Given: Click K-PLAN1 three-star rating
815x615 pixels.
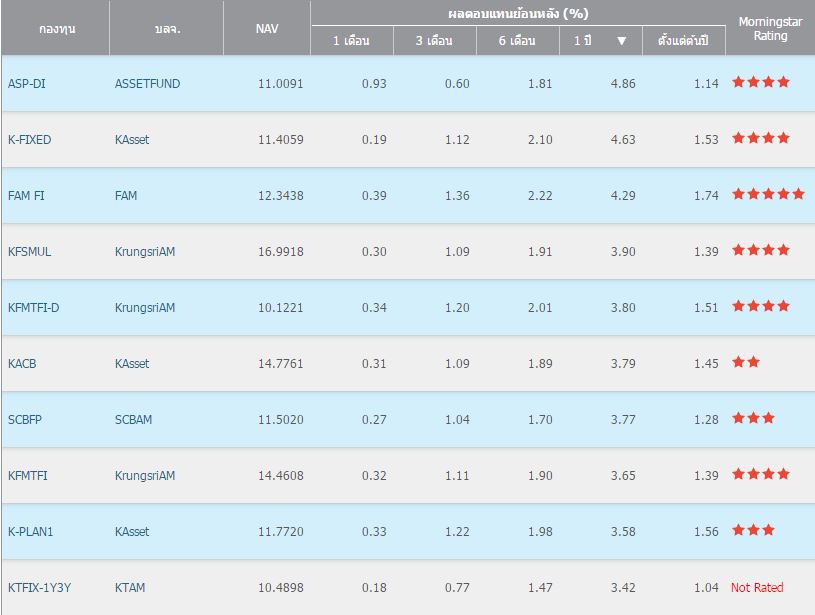Looking at the screenshot, I should click(753, 530).
